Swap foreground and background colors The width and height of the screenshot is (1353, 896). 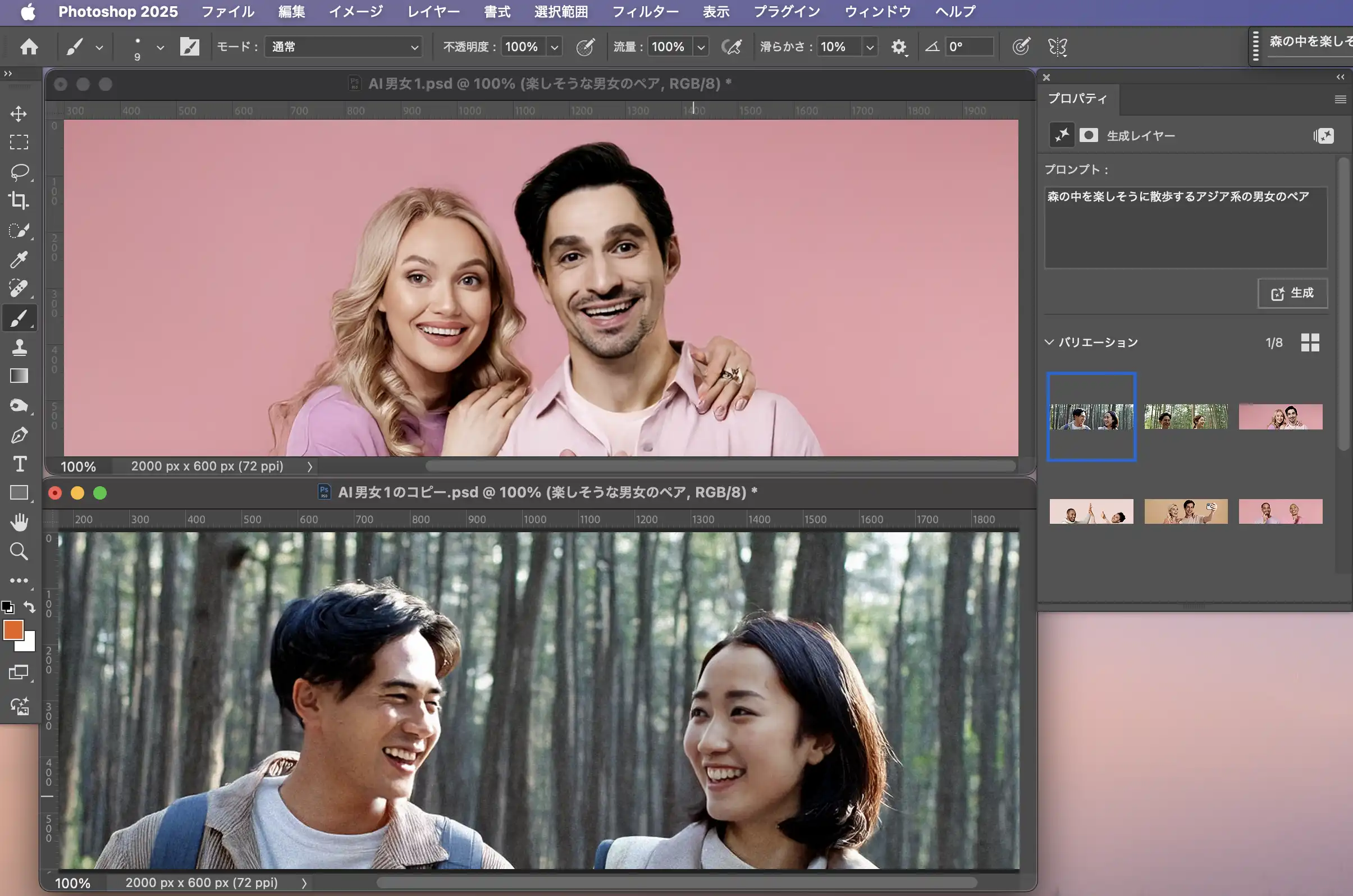click(29, 607)
